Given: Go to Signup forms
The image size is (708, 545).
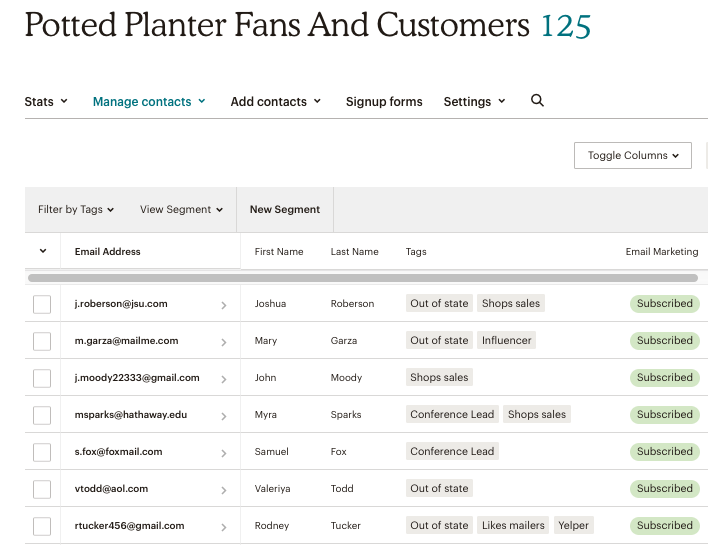Looking at the screenshot, I should click(x=384, y=102).
